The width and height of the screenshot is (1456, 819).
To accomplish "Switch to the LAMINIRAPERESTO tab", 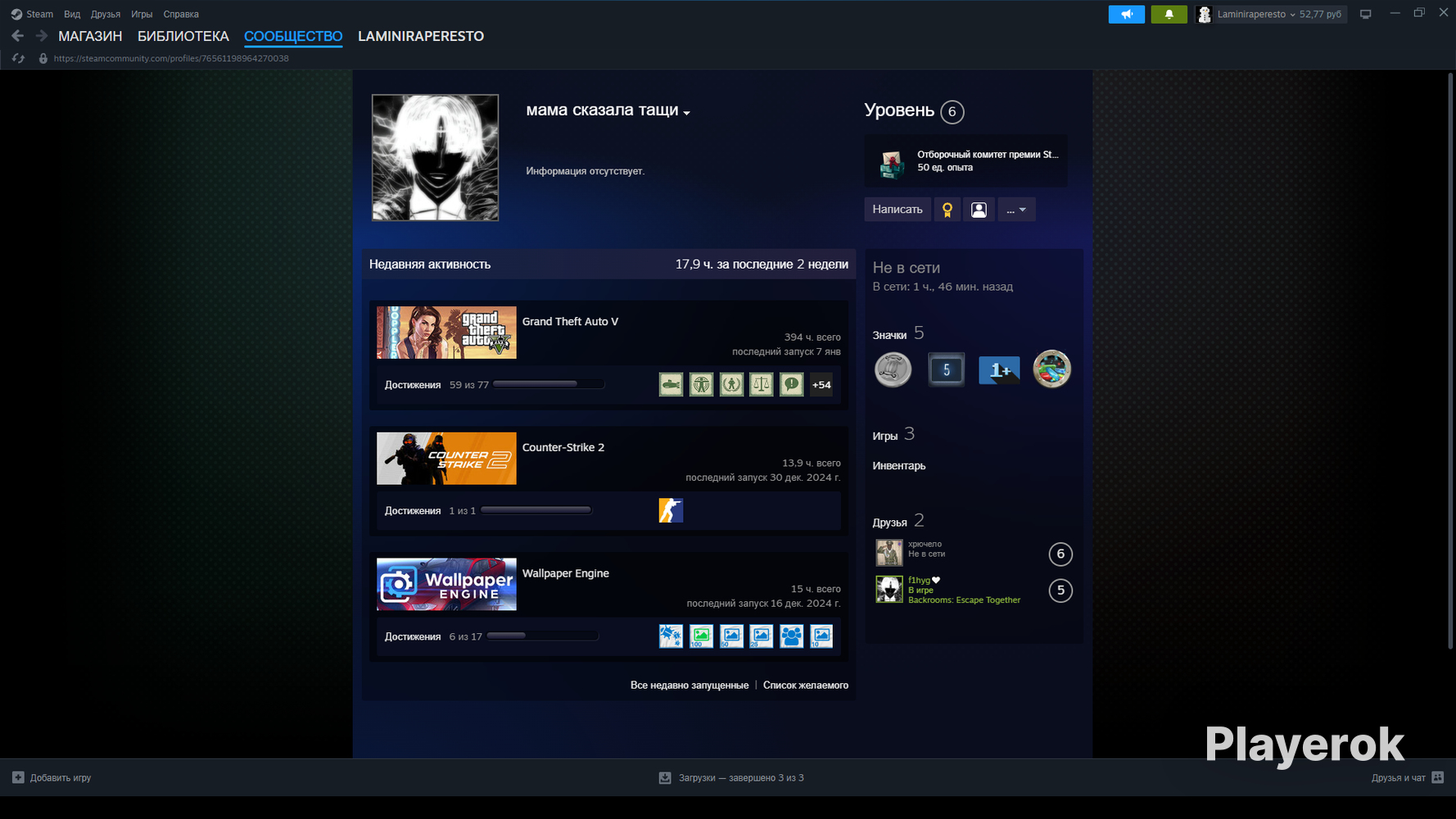I will point(421,36).
